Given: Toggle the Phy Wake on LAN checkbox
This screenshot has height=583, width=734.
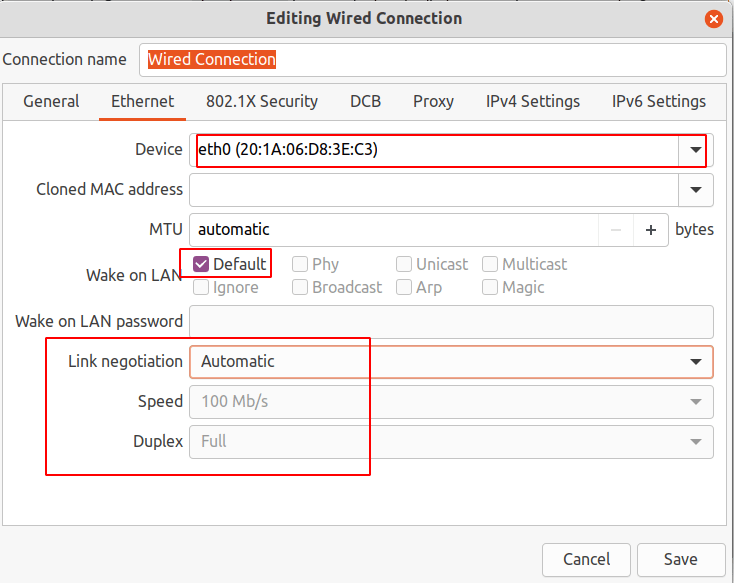Looking at the screenshot, I should (300, 264).
